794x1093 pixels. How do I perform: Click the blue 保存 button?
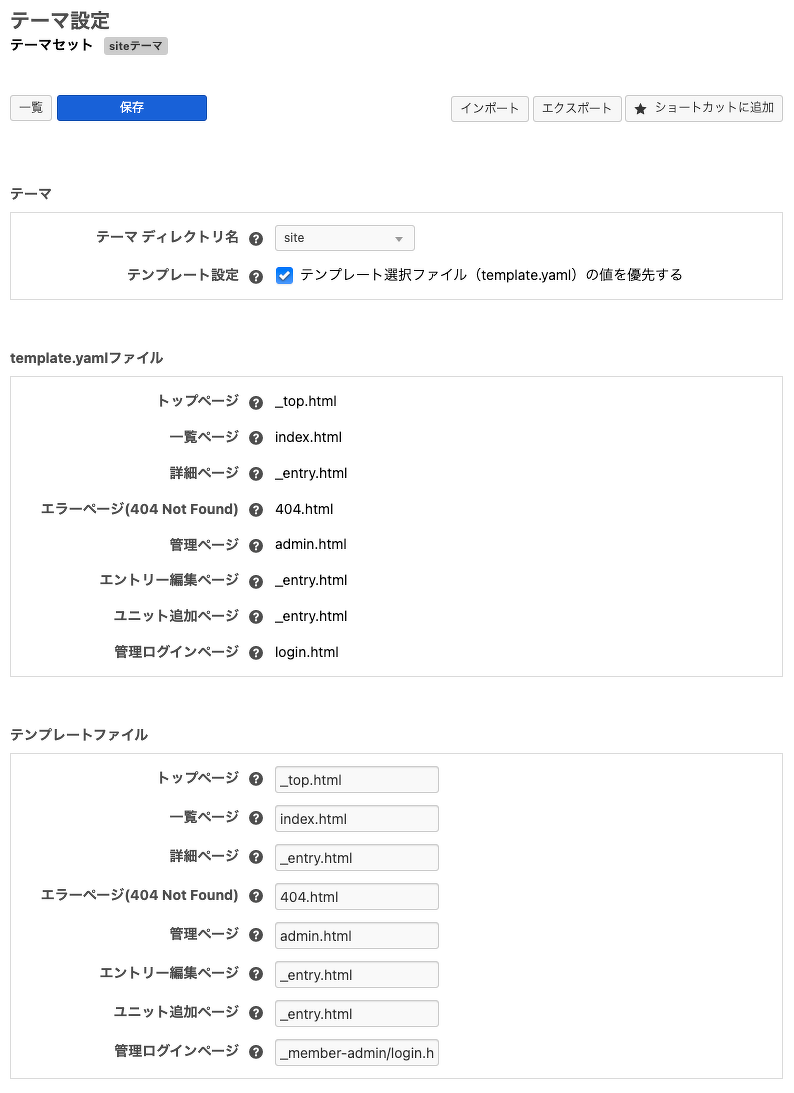point(131,107)
